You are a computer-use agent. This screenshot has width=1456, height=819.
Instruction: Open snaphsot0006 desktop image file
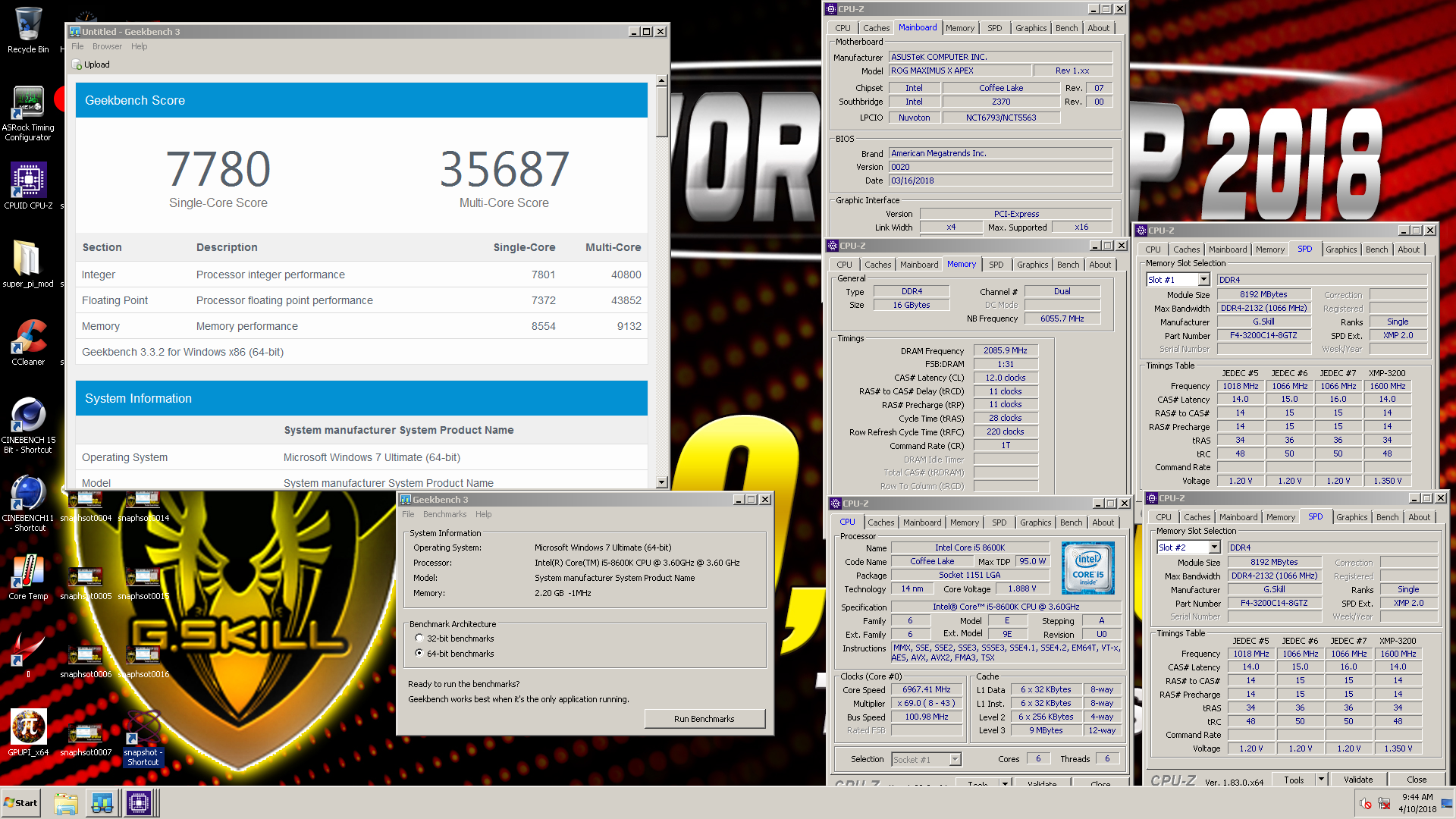[86, 662]
